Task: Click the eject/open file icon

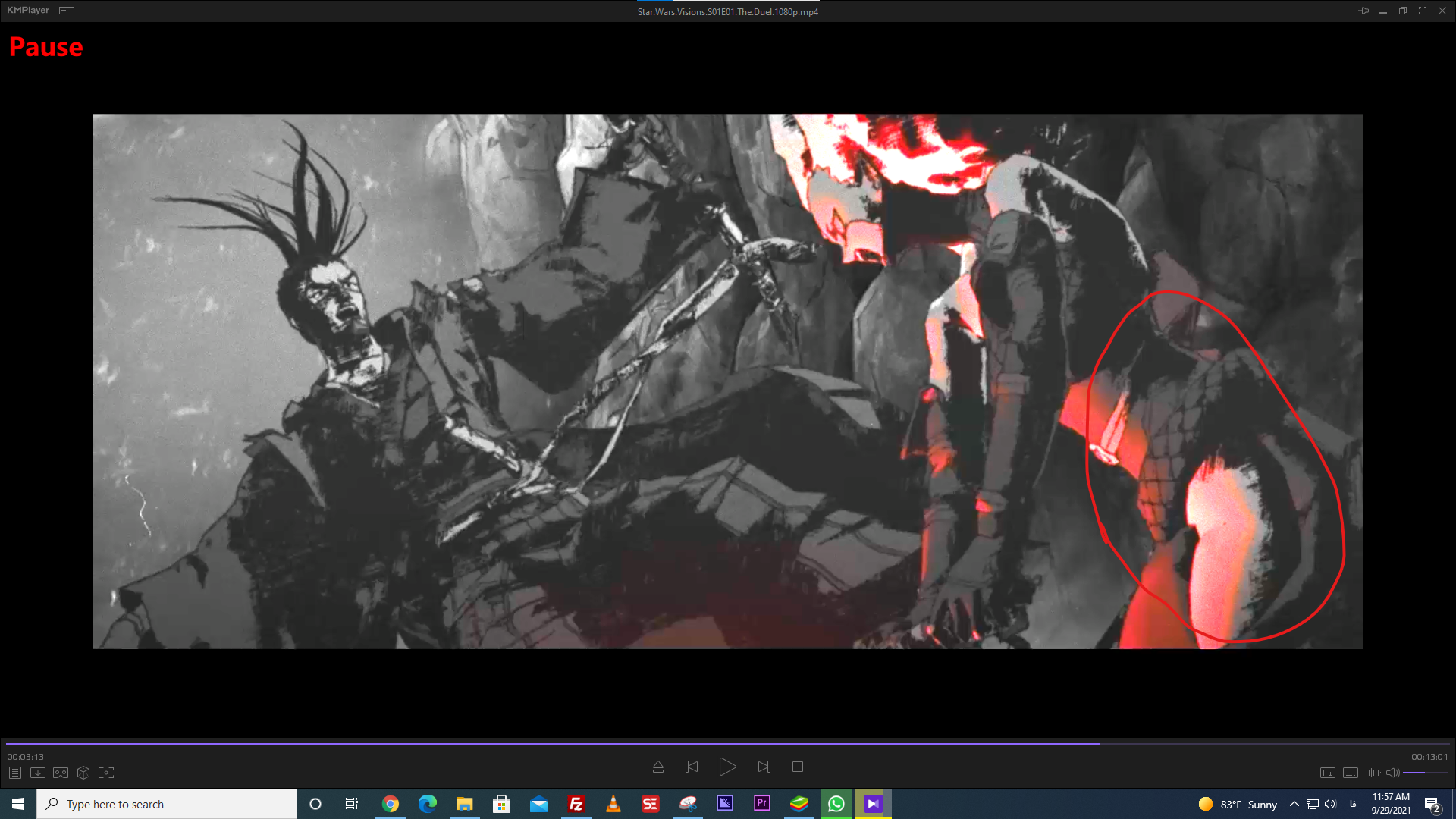Action: point(658,767)
